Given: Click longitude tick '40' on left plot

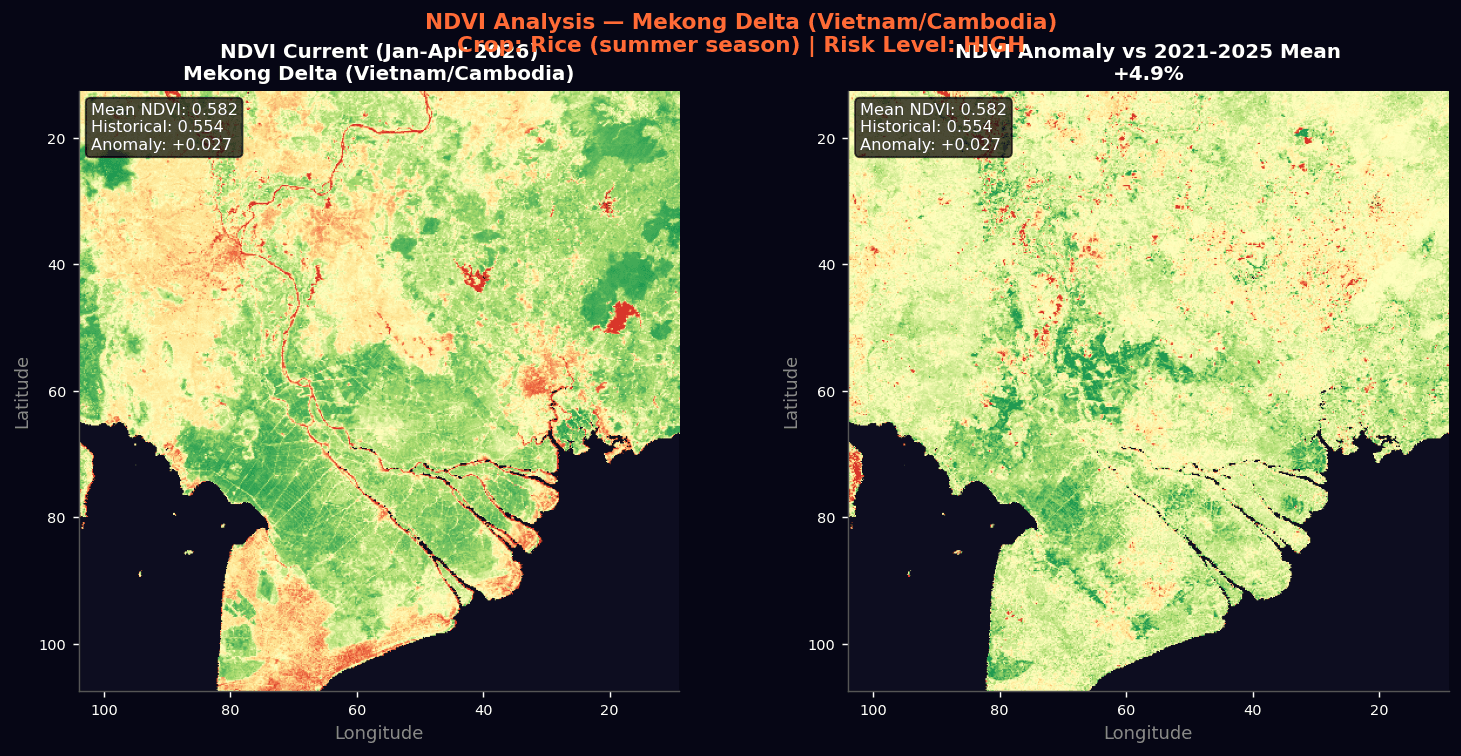Looking at the screenshot, I should tap(483, 710).
